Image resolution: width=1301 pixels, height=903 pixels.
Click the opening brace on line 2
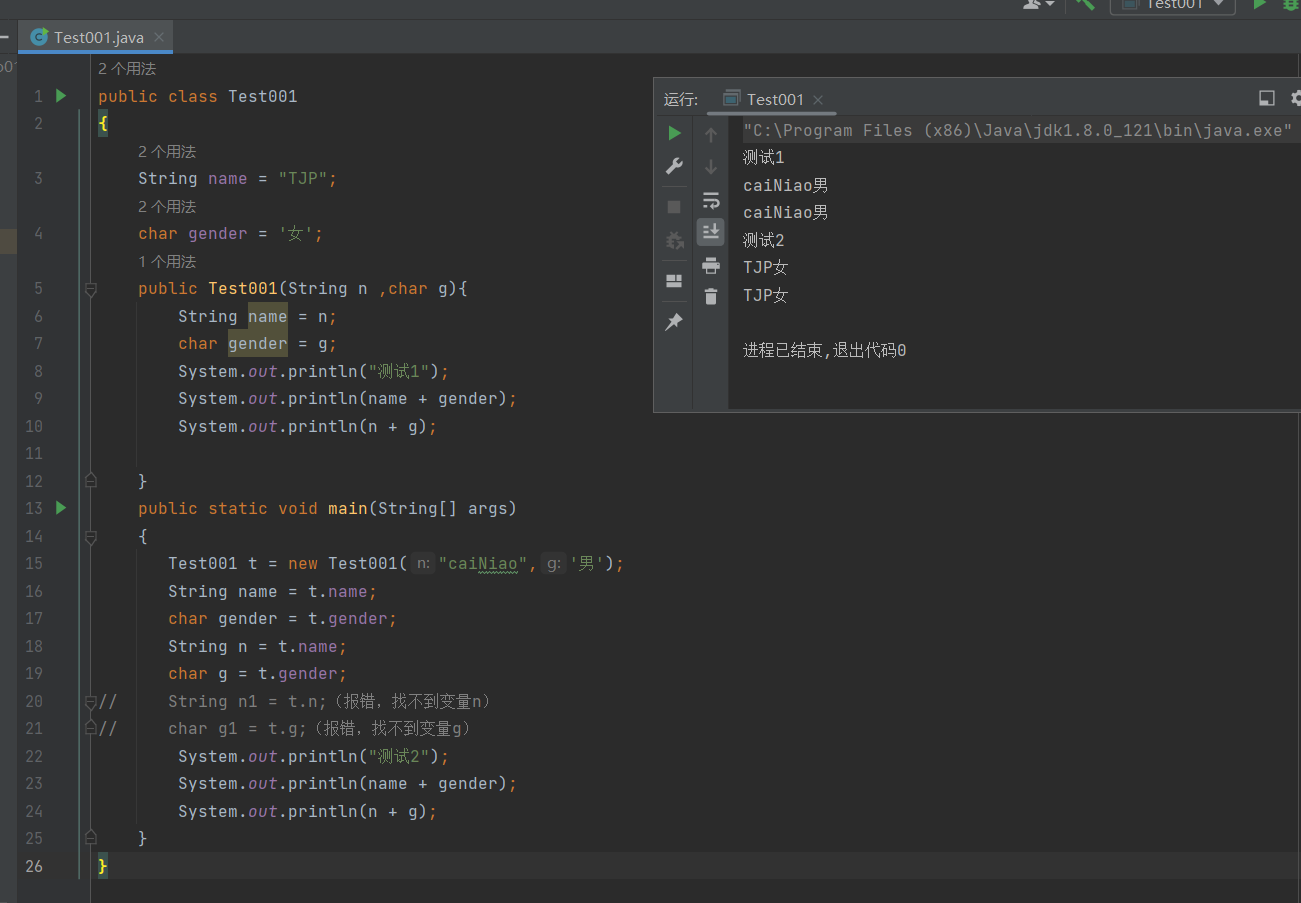coord(103,124)
